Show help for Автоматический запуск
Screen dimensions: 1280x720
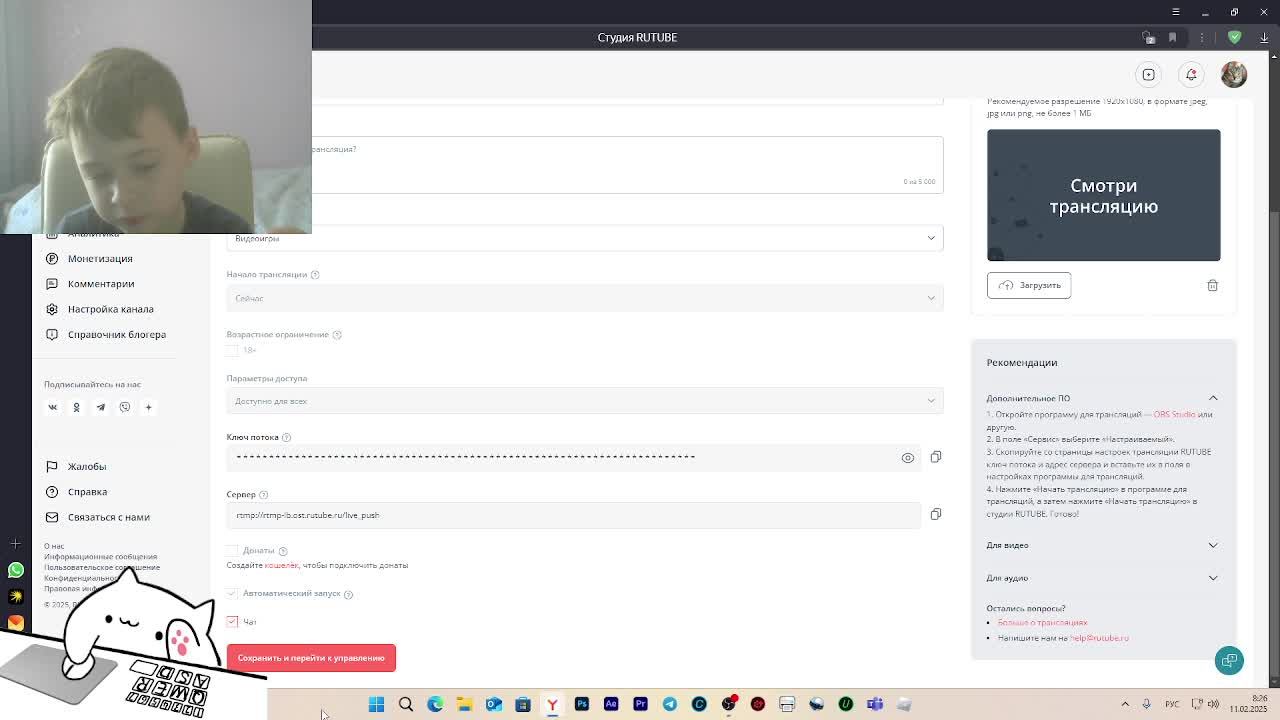348,594
